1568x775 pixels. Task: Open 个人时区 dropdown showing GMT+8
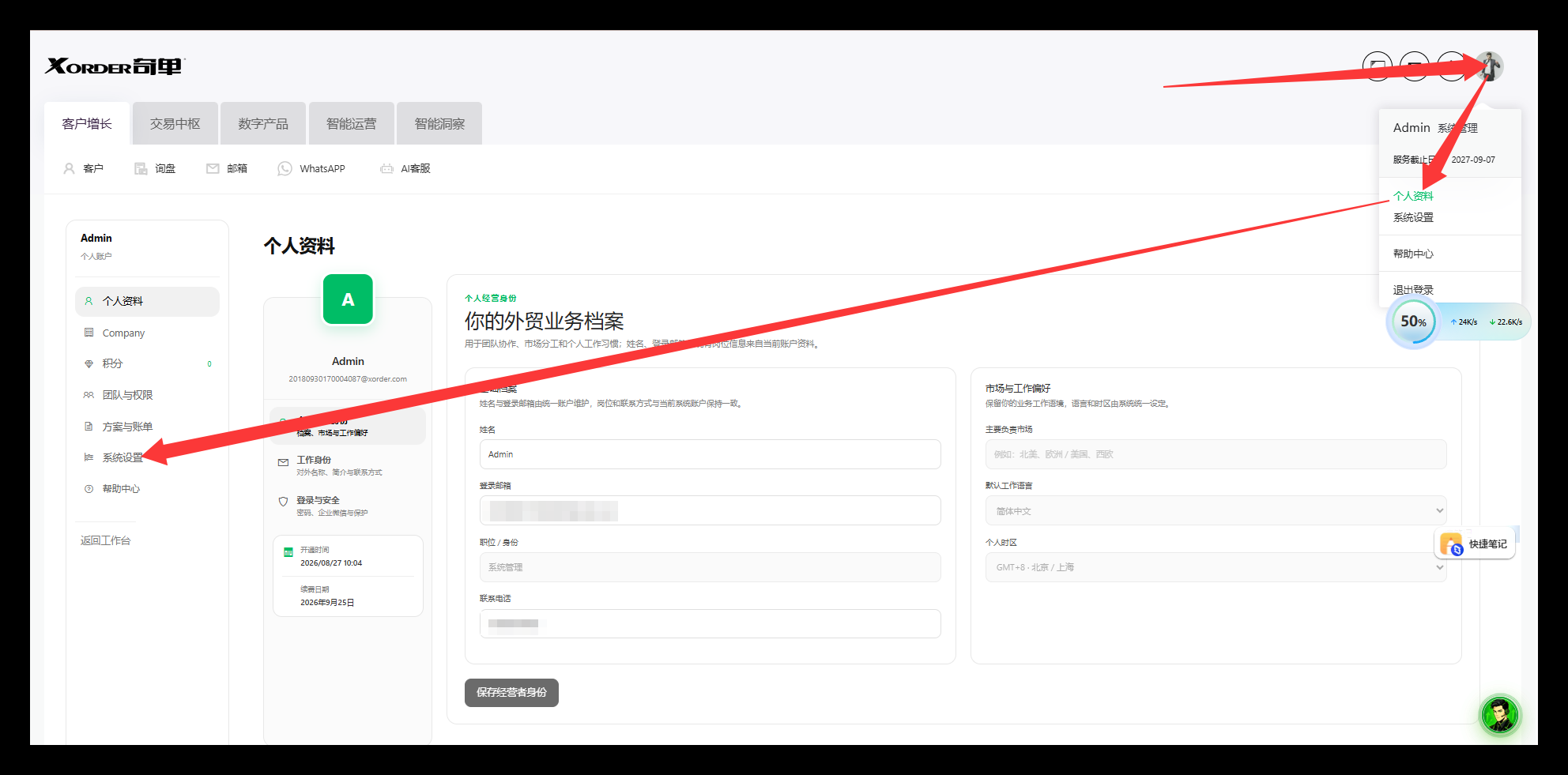point(1216,567)
